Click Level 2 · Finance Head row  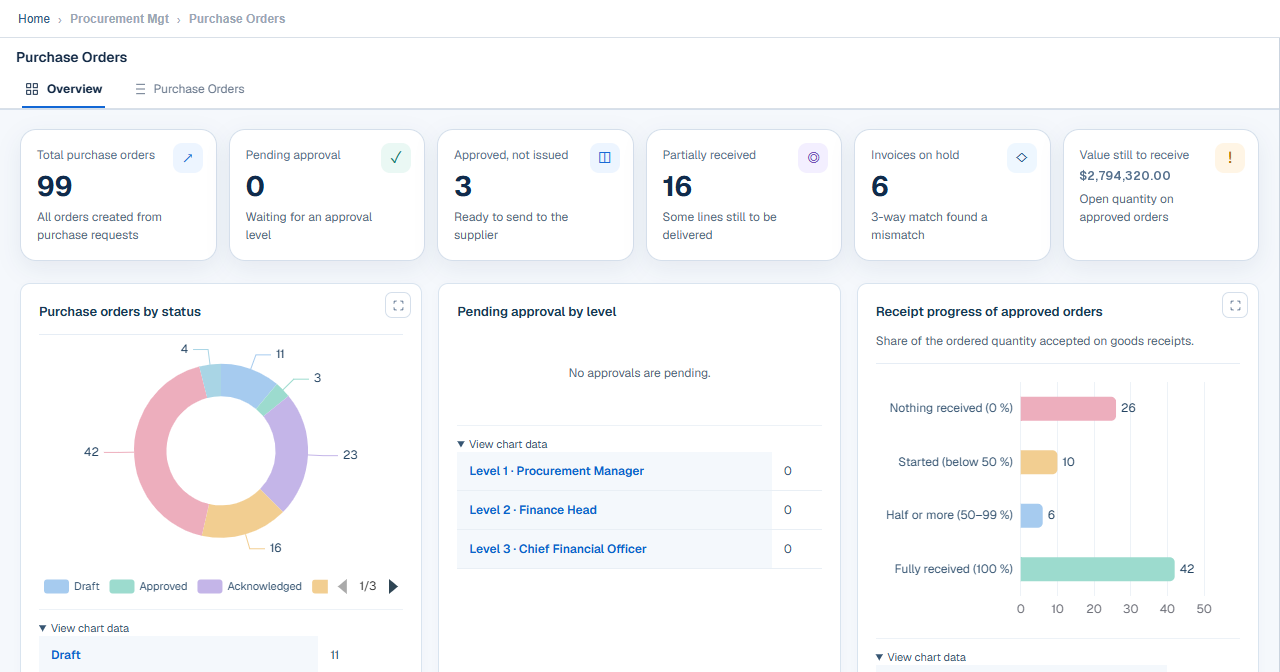pos(639,510)
